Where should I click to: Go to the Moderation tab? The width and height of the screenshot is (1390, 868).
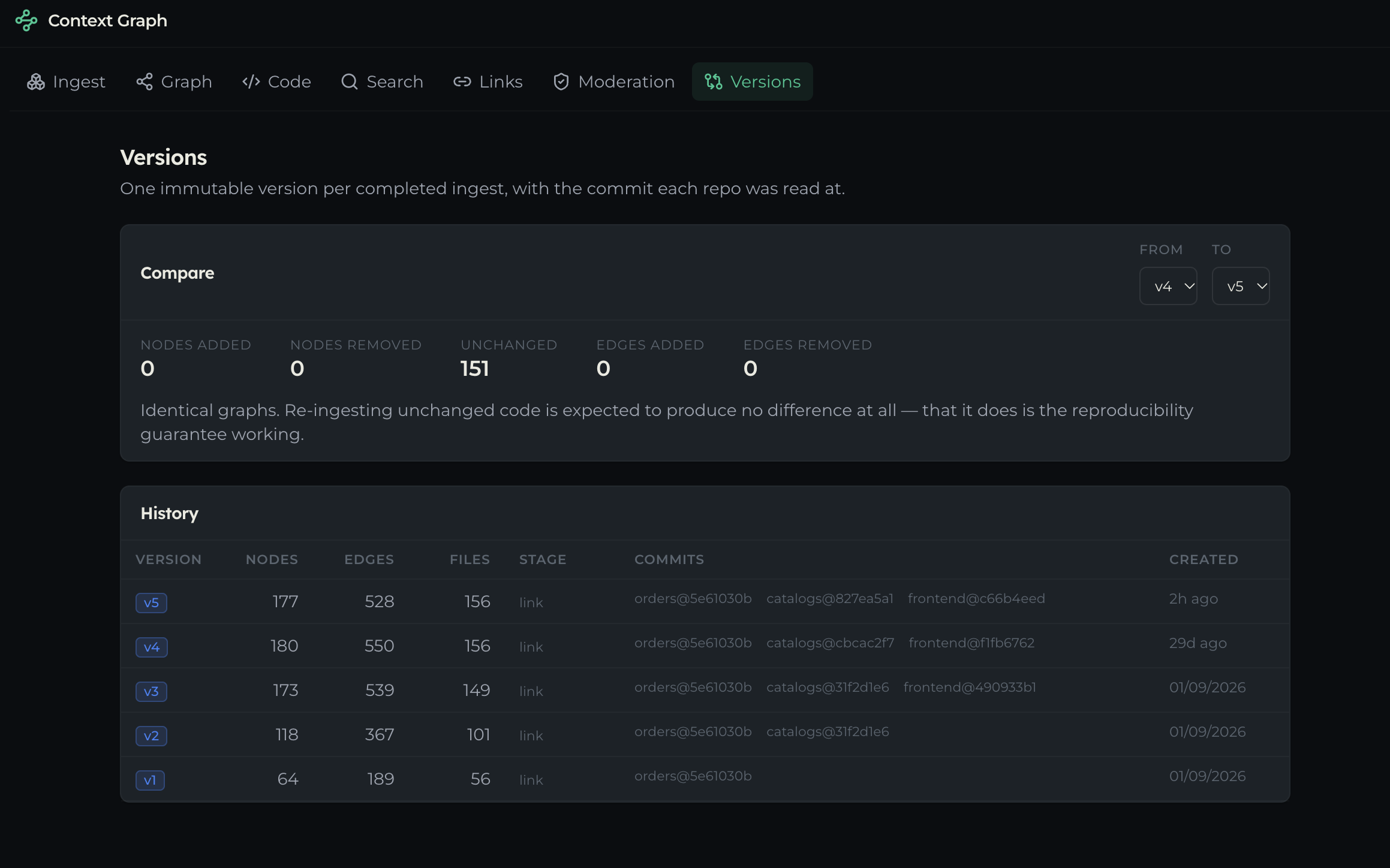point(614,82)
